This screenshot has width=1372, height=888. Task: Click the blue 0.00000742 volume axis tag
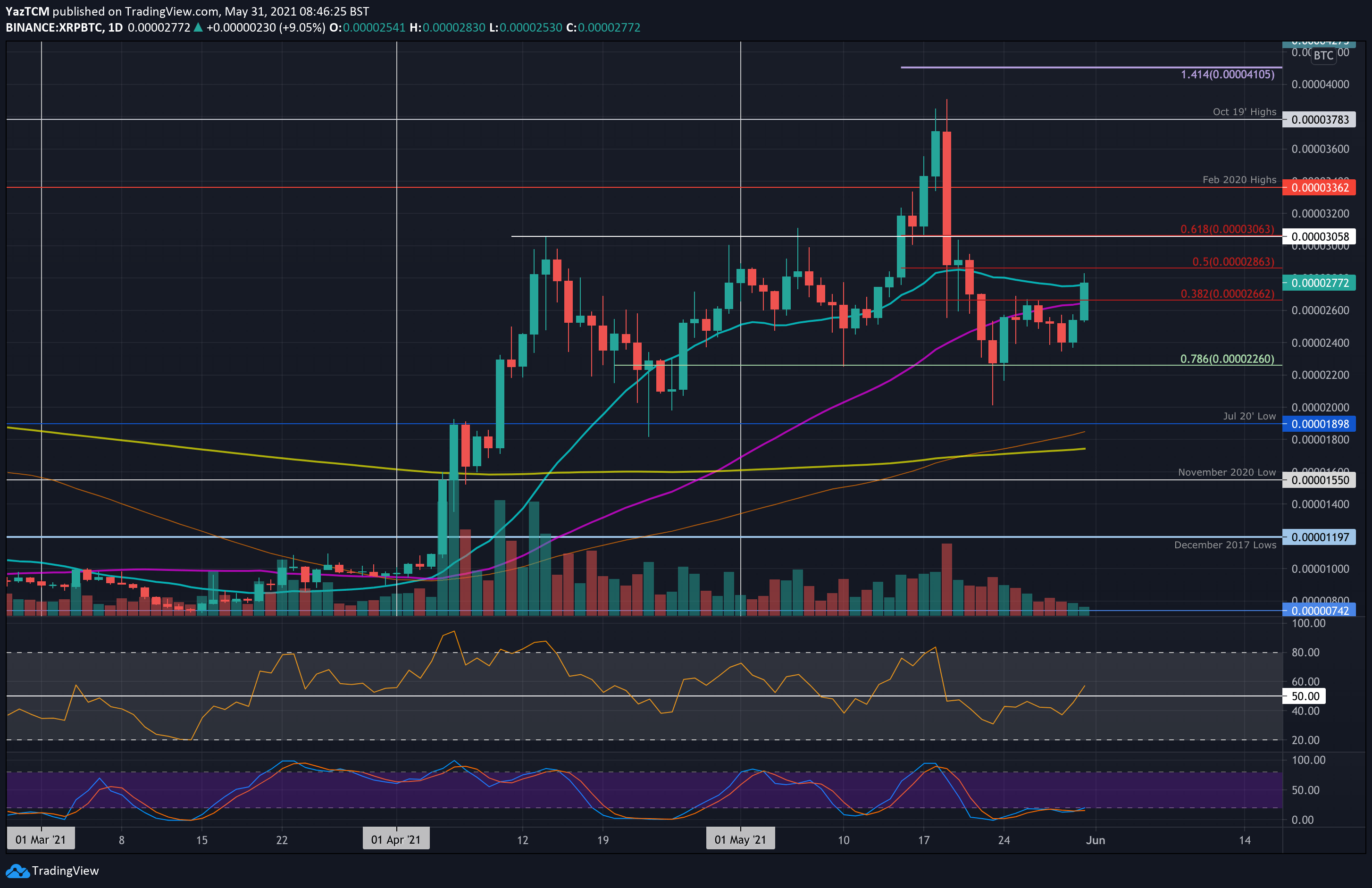[x=1319, y=610]
